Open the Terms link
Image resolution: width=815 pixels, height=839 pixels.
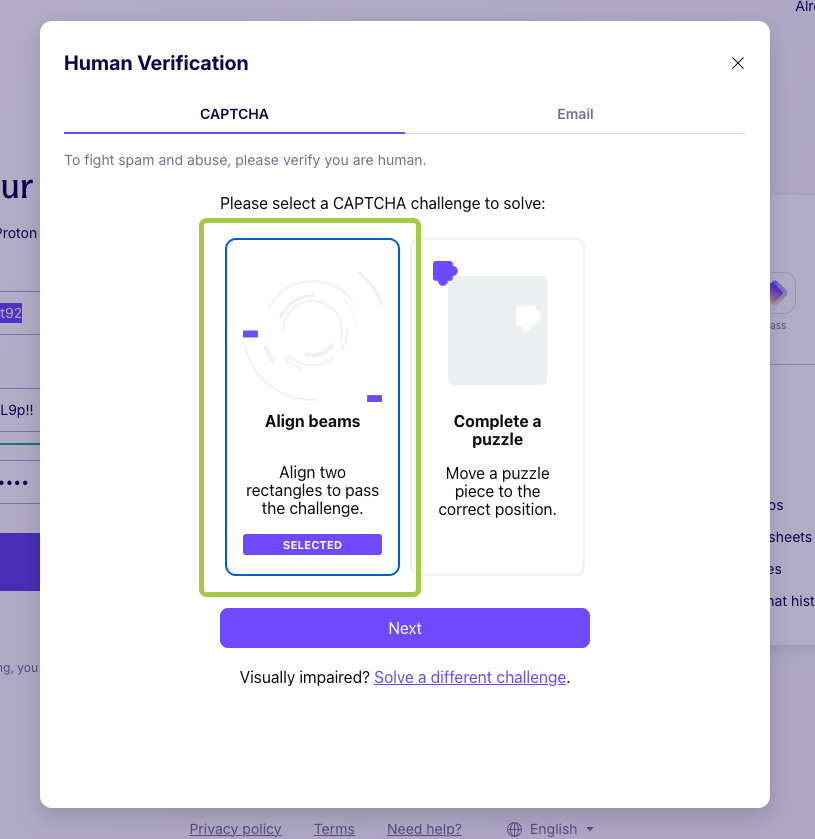[x=333, y=829]
